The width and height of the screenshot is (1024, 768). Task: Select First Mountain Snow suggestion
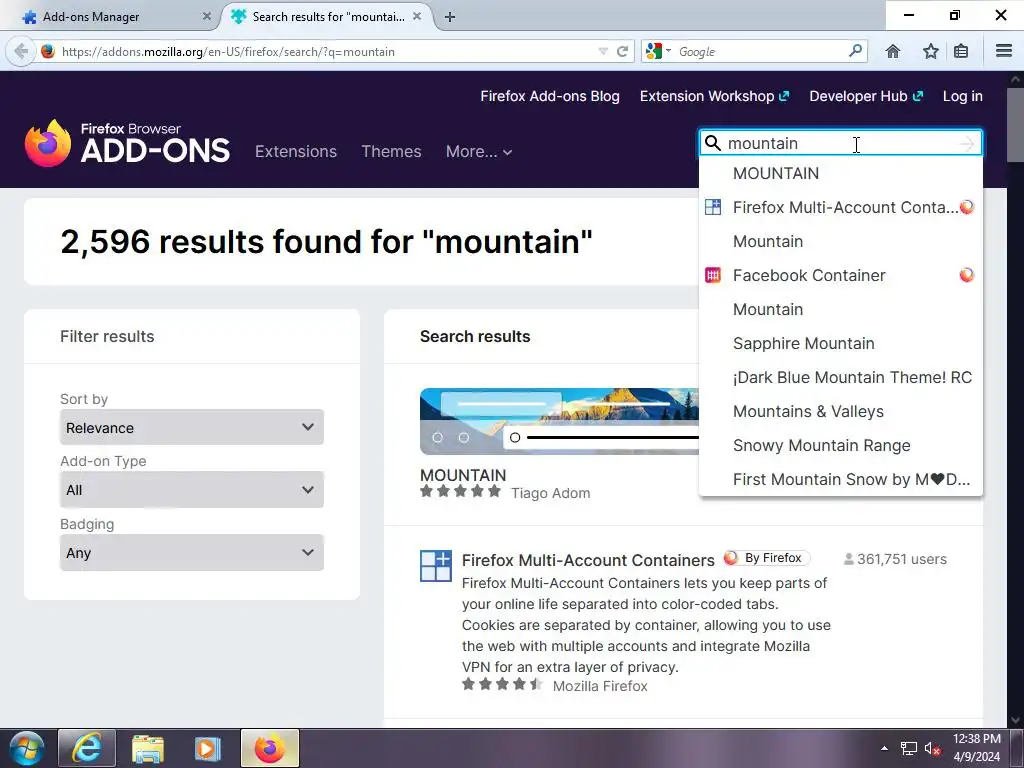840,479
